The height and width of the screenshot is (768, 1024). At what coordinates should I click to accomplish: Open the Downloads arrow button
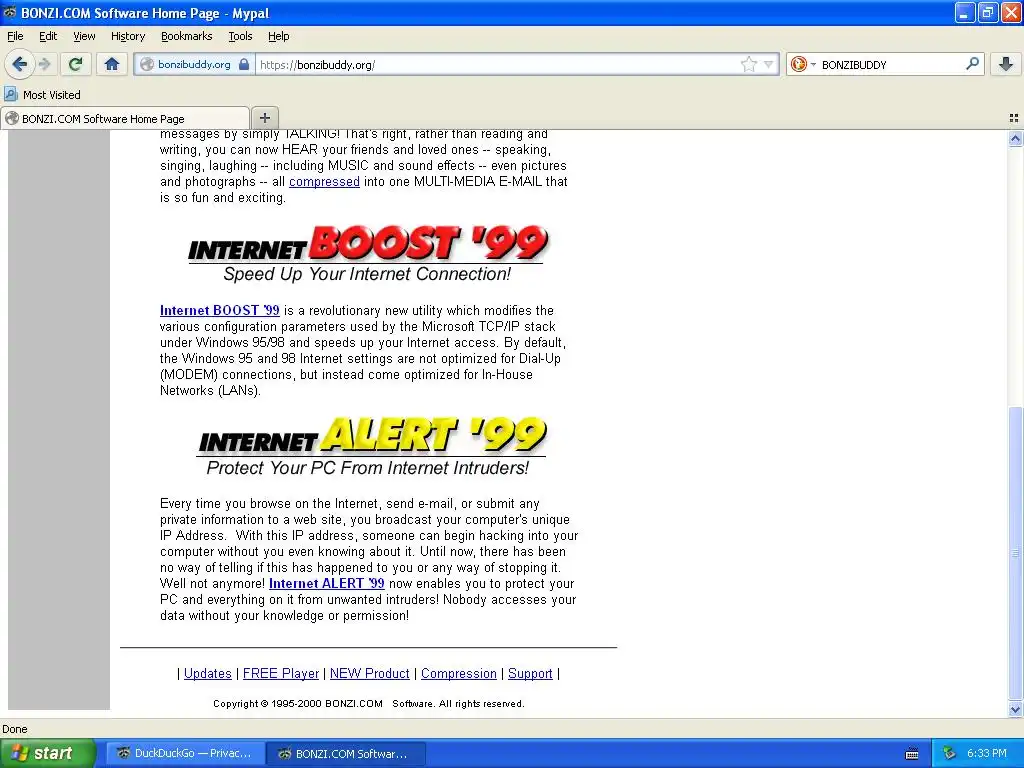coord(1006,64)
